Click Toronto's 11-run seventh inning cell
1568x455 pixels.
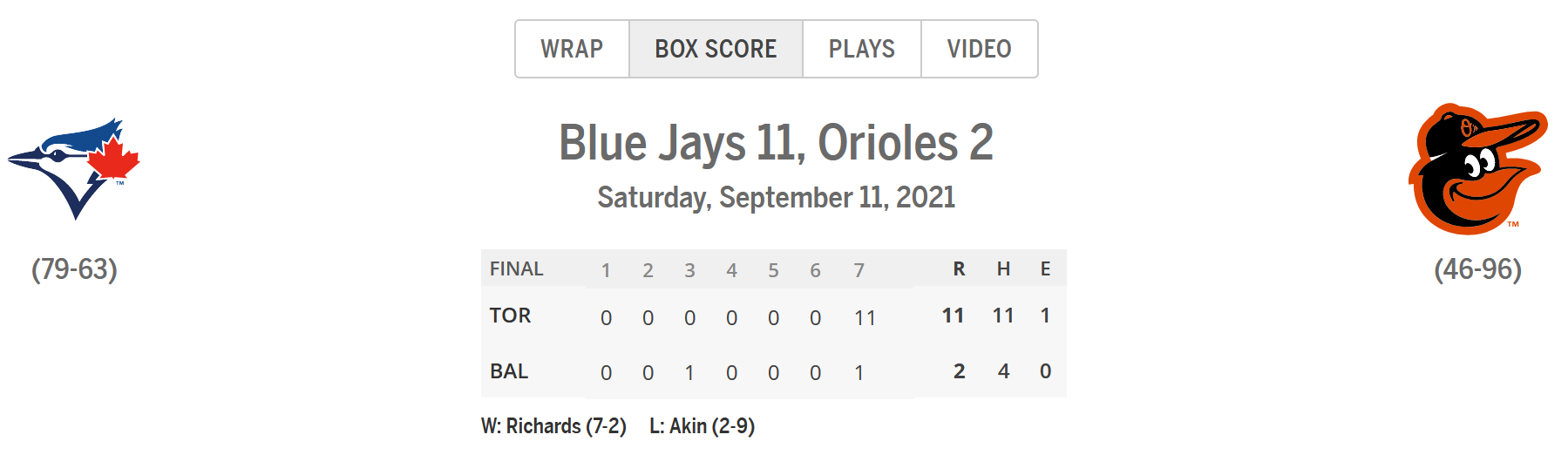coord(864,318)
